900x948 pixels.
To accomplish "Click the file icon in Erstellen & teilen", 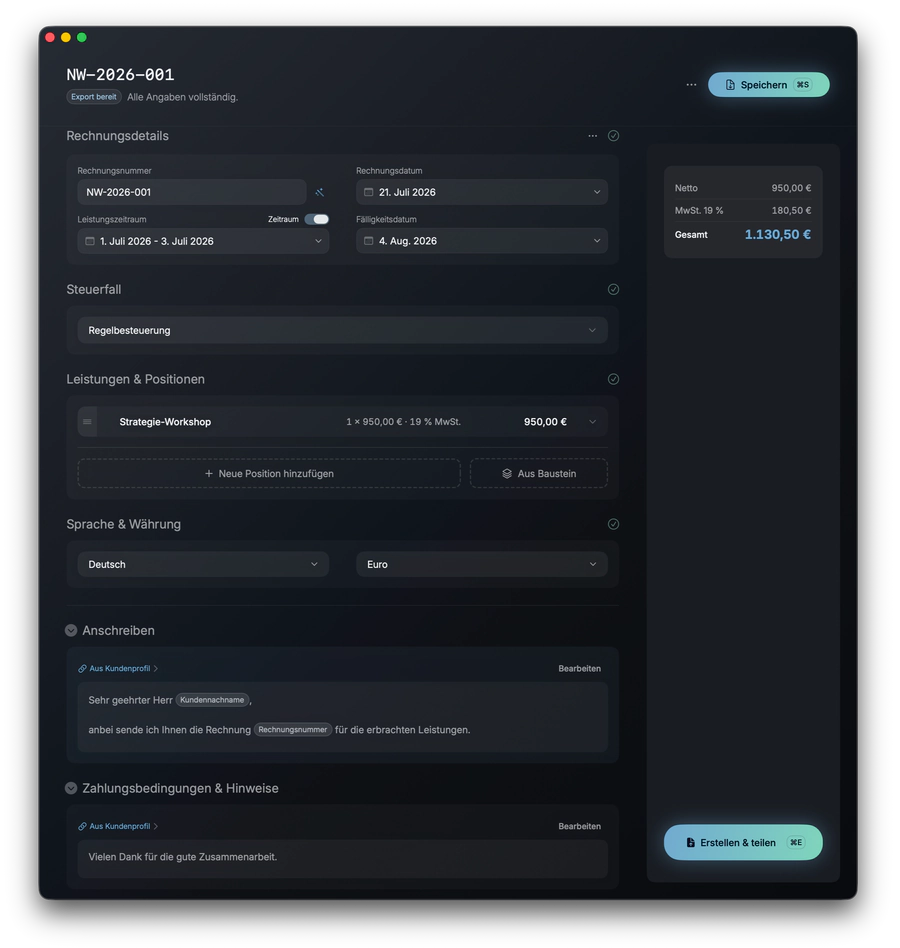I will [690, 843].
